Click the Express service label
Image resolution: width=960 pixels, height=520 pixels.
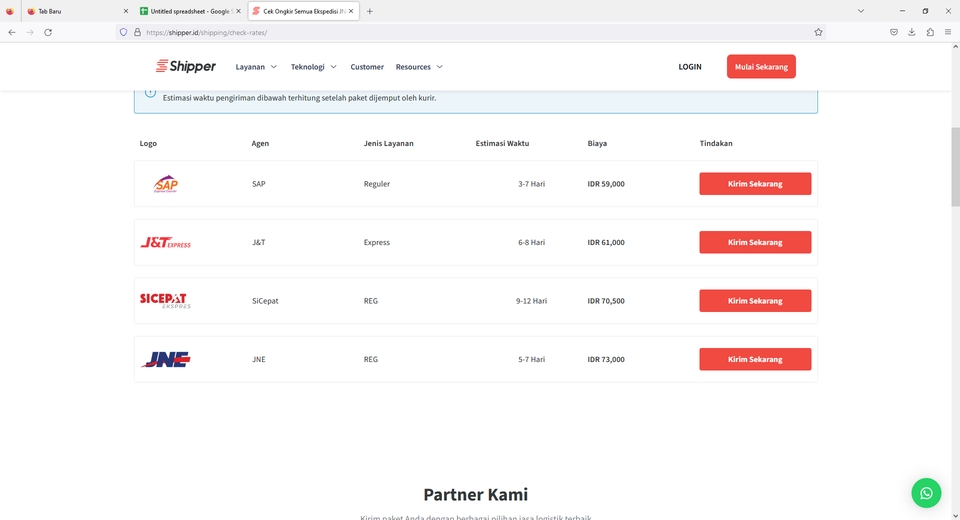point(377,243)
